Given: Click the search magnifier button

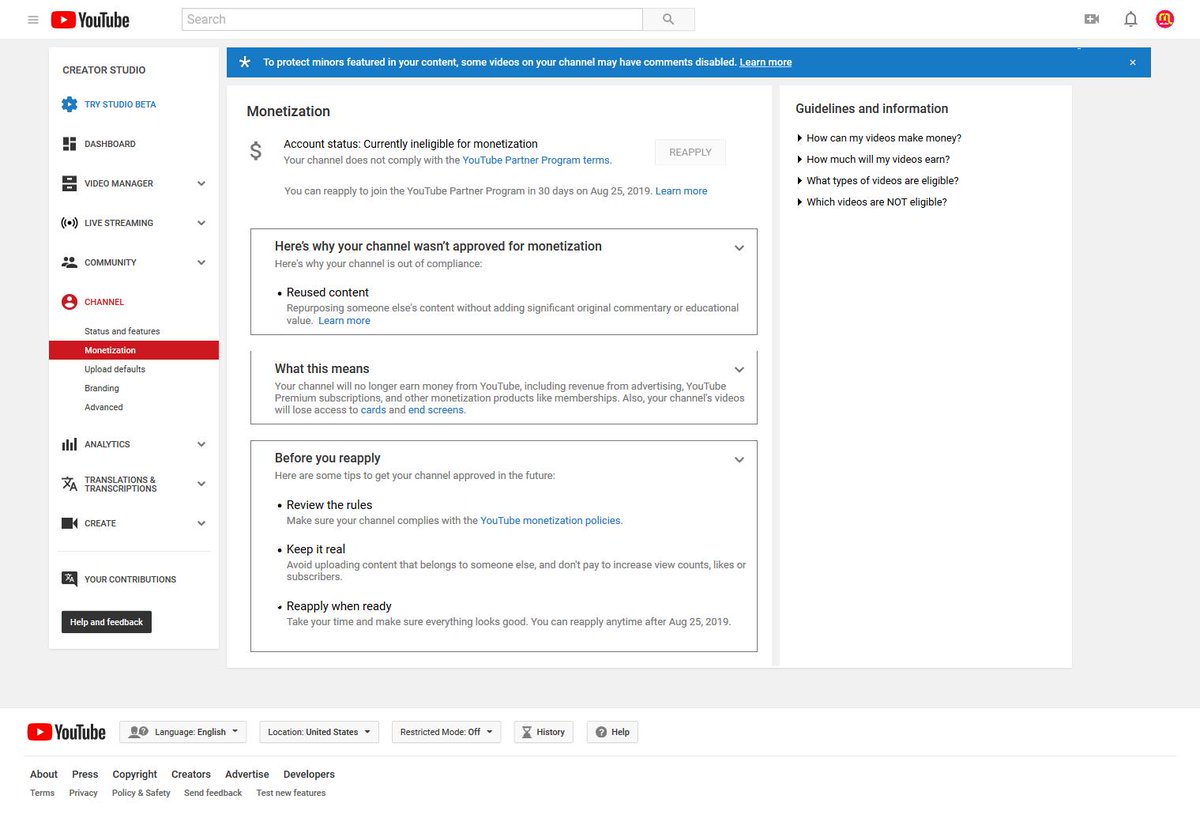Looking at the screenshot, I should point(668,19).
